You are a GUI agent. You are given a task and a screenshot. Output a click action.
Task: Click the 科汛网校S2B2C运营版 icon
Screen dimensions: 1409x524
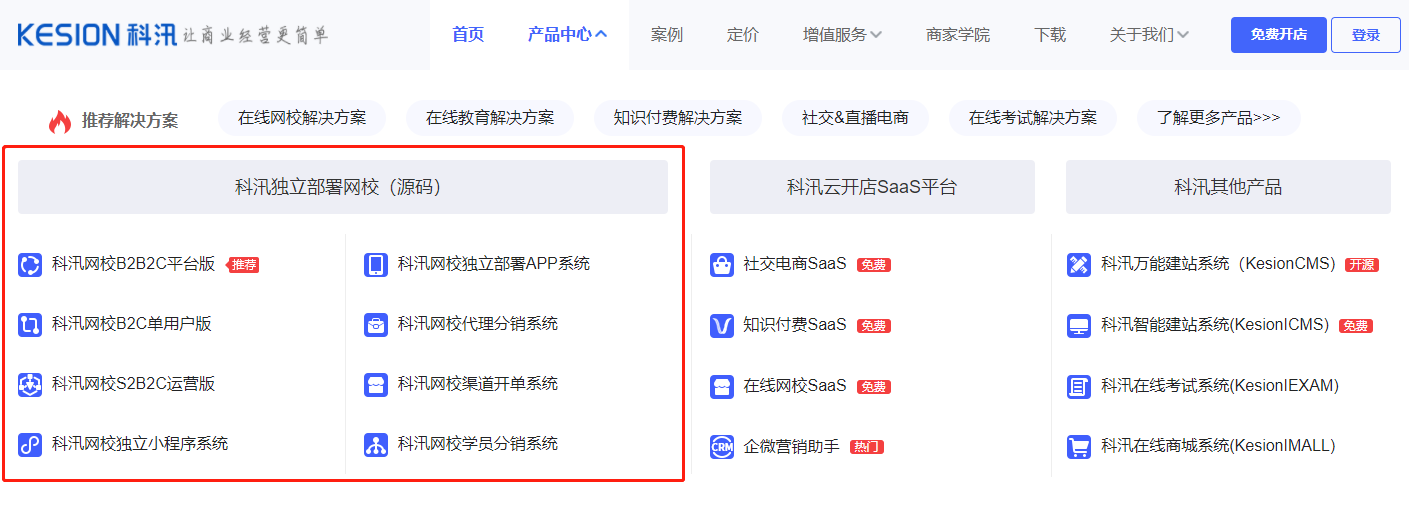point(30,384)
